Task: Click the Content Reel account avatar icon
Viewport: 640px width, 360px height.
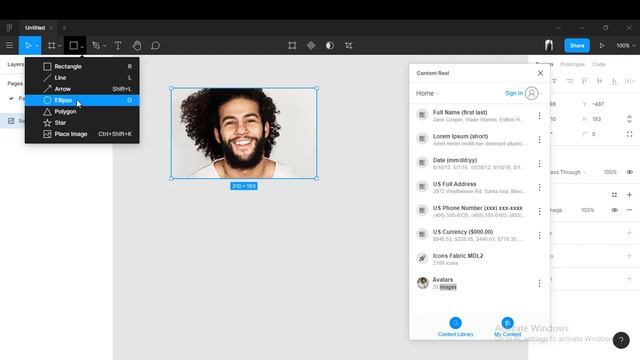Action: tap(531, 93)
